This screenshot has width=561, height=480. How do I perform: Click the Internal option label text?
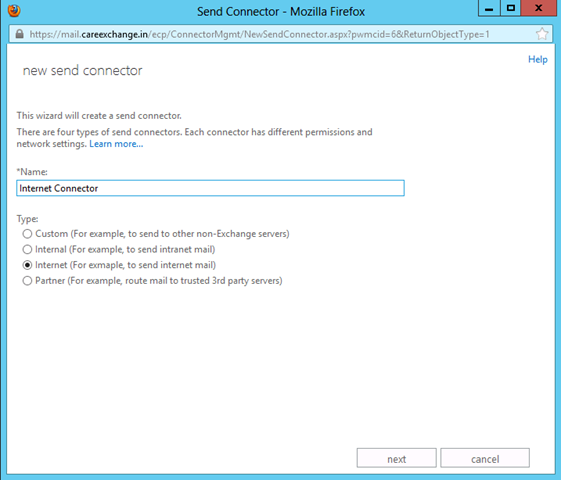tap(125, 249)
